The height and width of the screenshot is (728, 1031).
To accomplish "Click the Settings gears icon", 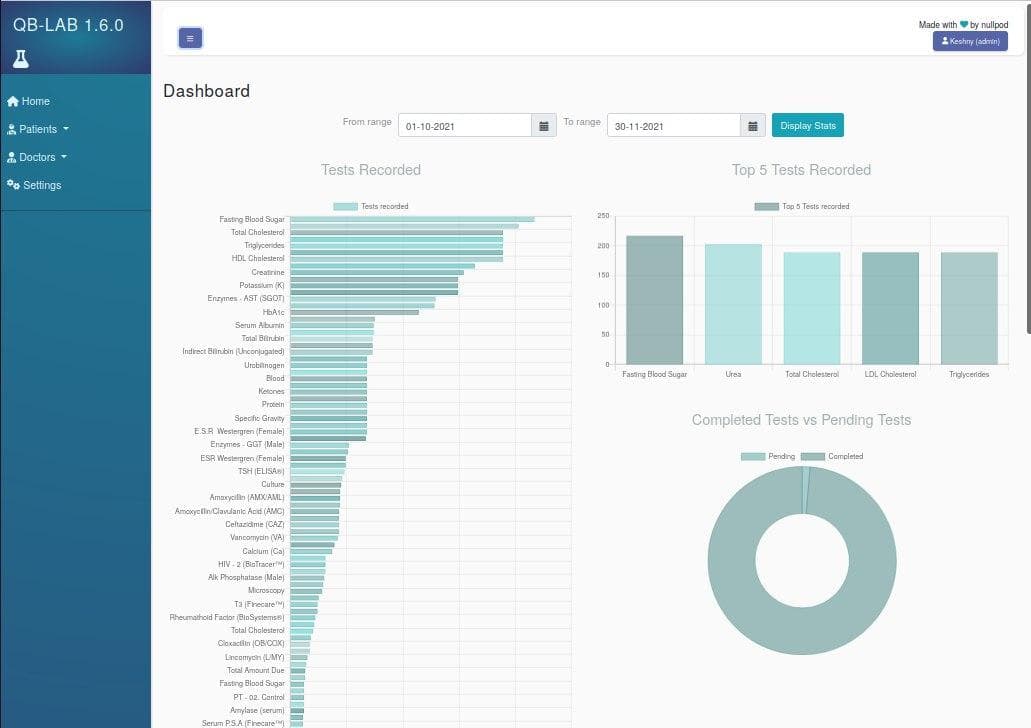I will click(x=13, y=185).
